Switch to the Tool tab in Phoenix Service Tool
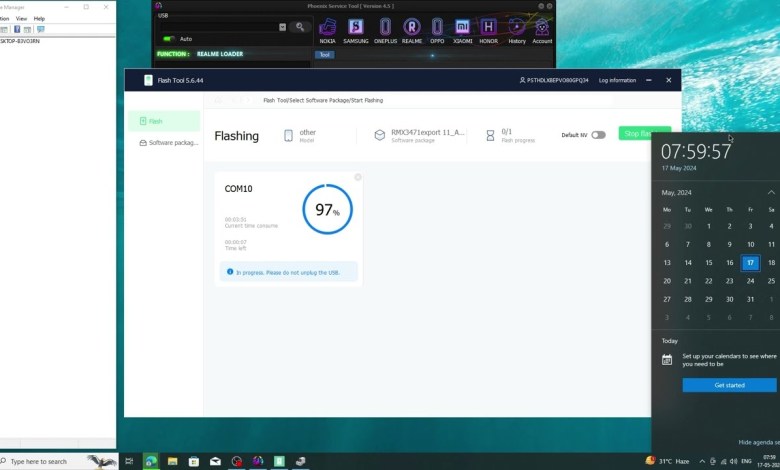 click(324, 55)
